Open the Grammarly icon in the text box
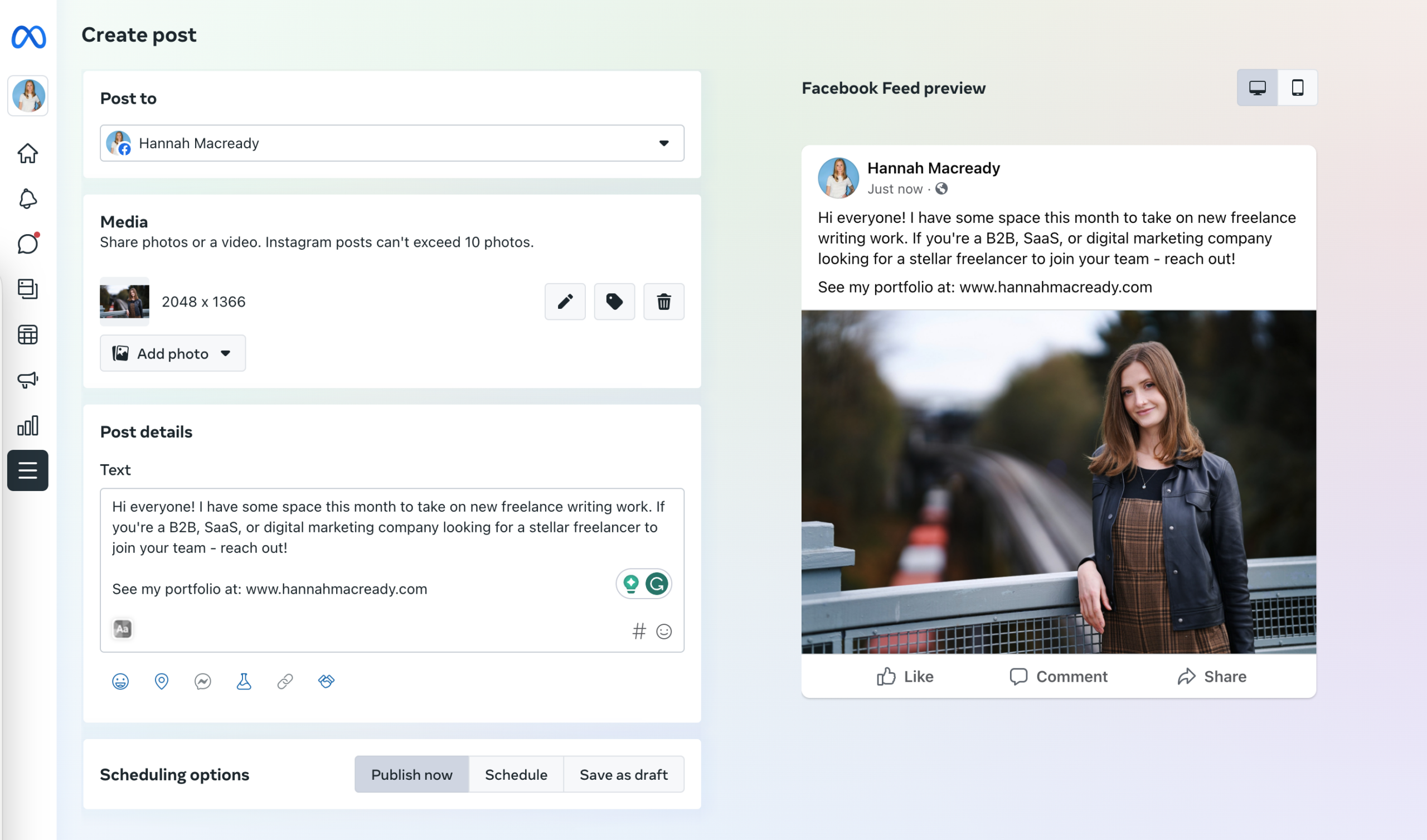 [x=656, y=583]
